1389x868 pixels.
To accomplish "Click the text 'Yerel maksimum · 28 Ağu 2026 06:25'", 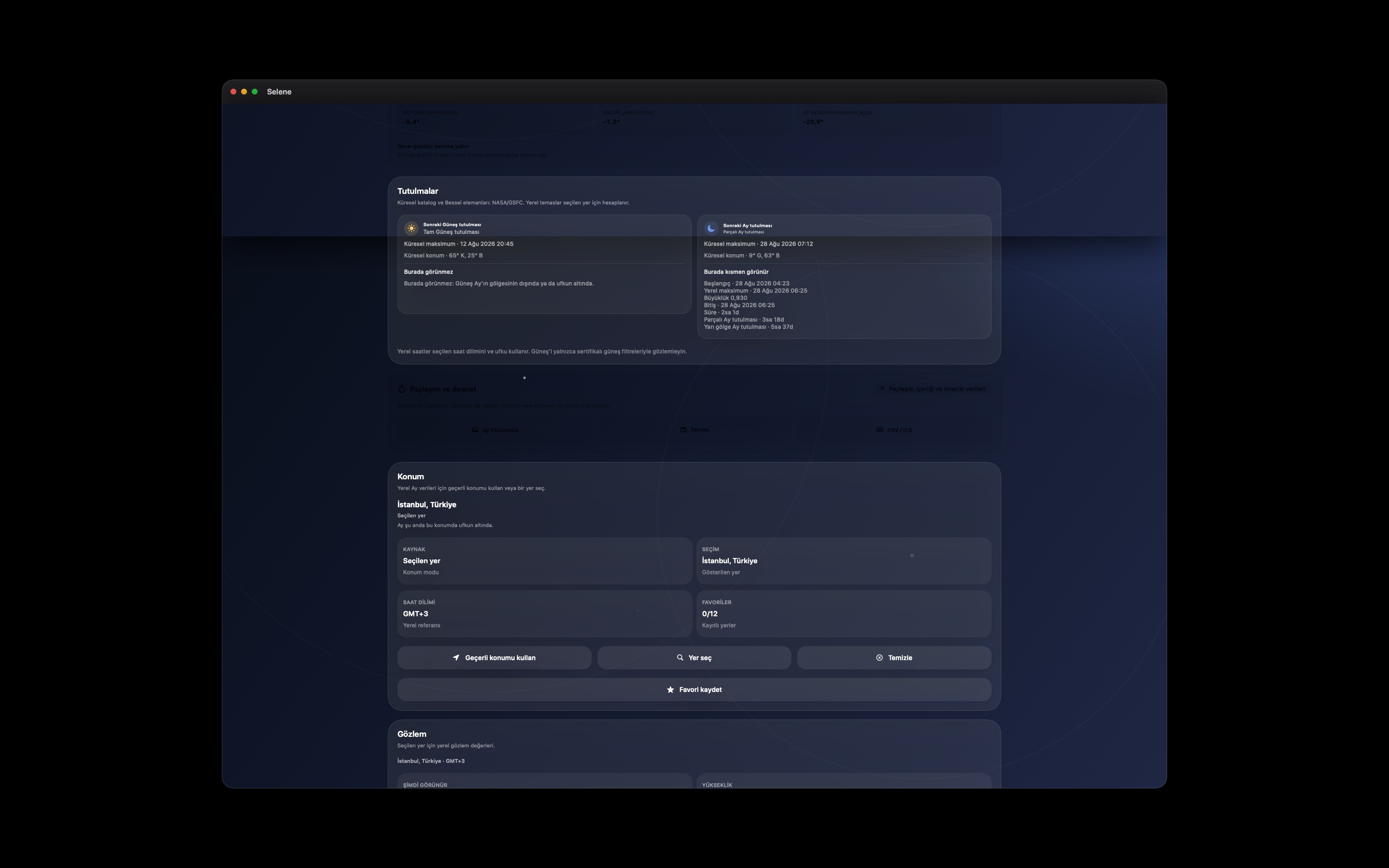I will [755, 290].
